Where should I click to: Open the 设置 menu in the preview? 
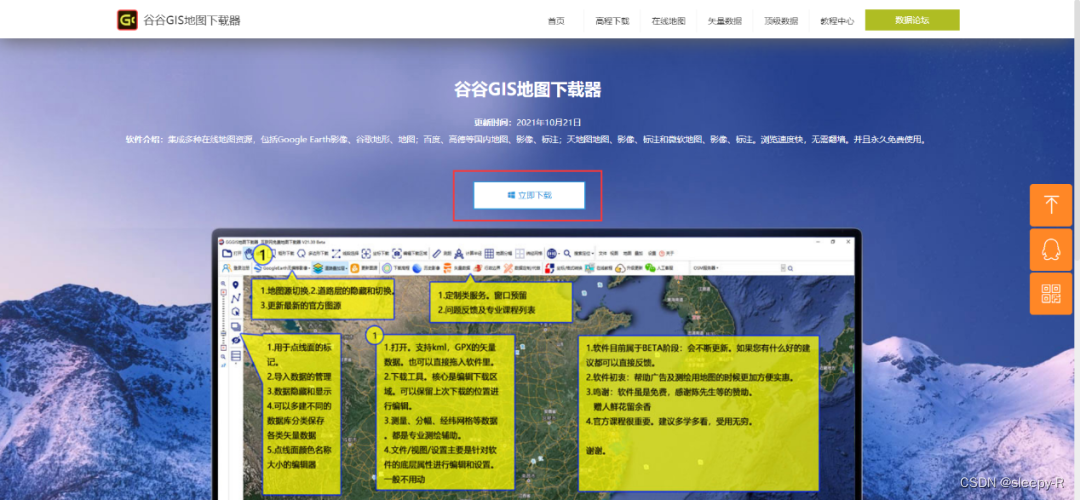pos(652,253)
